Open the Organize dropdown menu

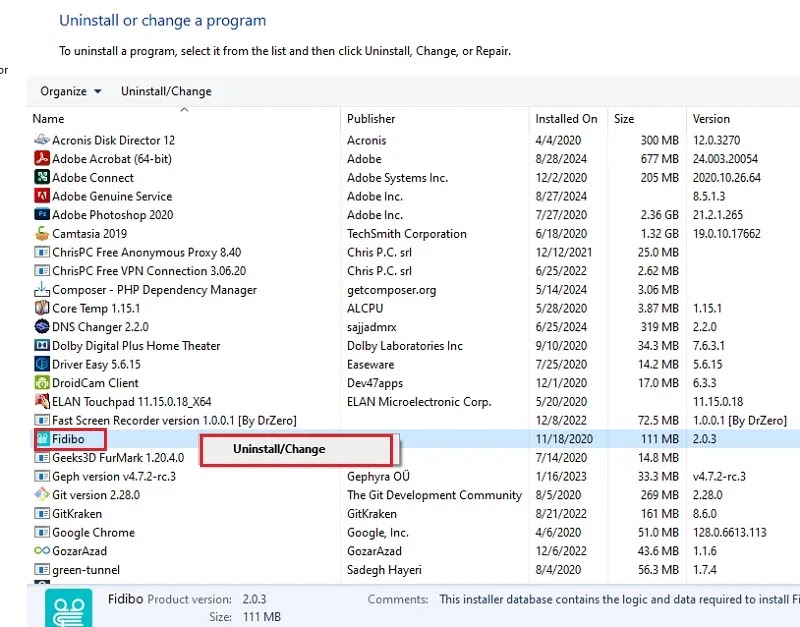(x=71, y=91)
